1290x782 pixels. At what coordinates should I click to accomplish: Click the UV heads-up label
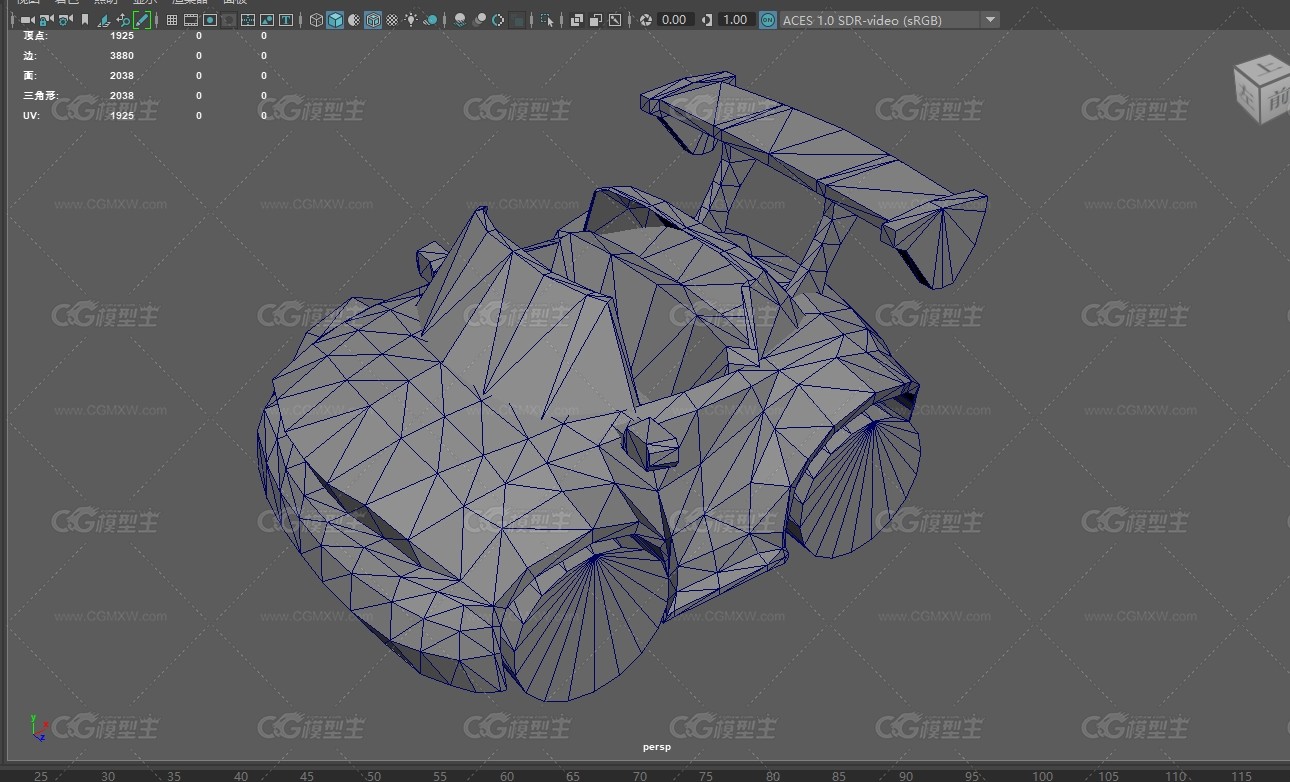tap(30, 116)
